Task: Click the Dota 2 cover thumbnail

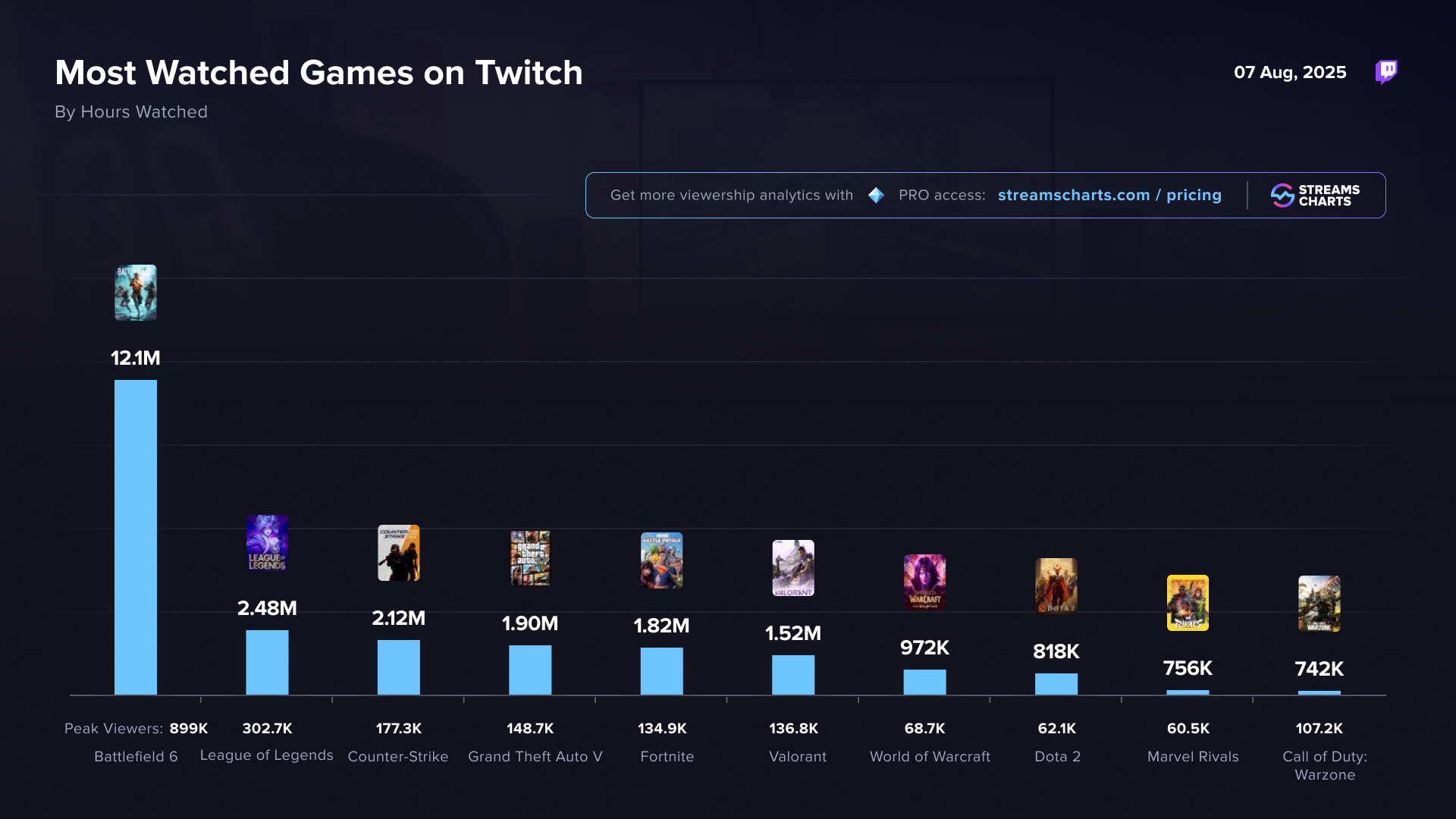Action: 1056,586
